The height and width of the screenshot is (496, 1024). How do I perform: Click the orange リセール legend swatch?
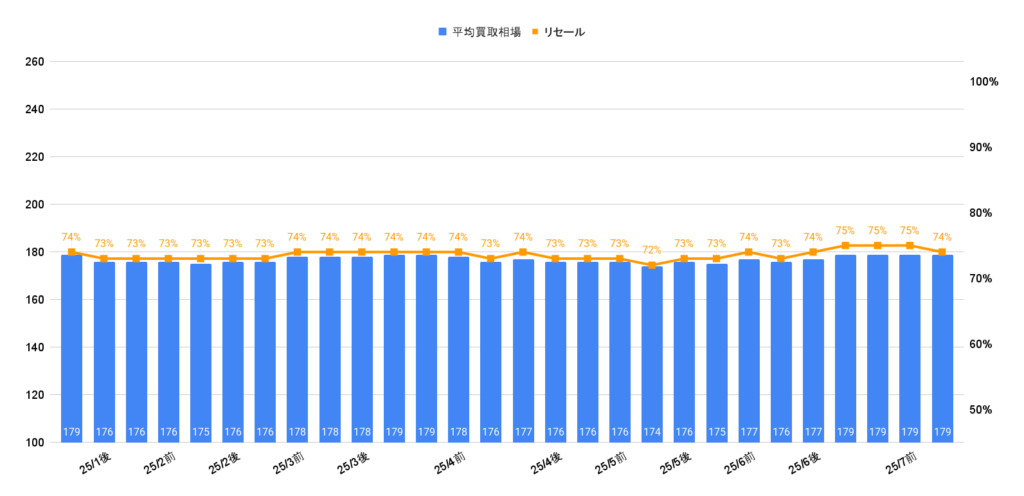click(534, 32)
